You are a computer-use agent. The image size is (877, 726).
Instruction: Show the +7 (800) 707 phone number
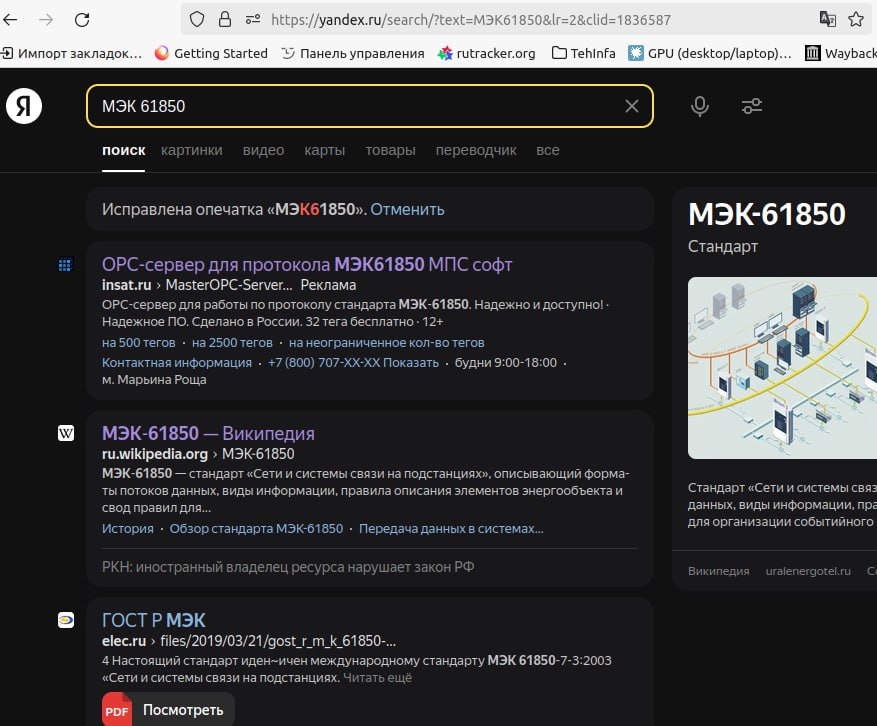click(x=353, y=363)
